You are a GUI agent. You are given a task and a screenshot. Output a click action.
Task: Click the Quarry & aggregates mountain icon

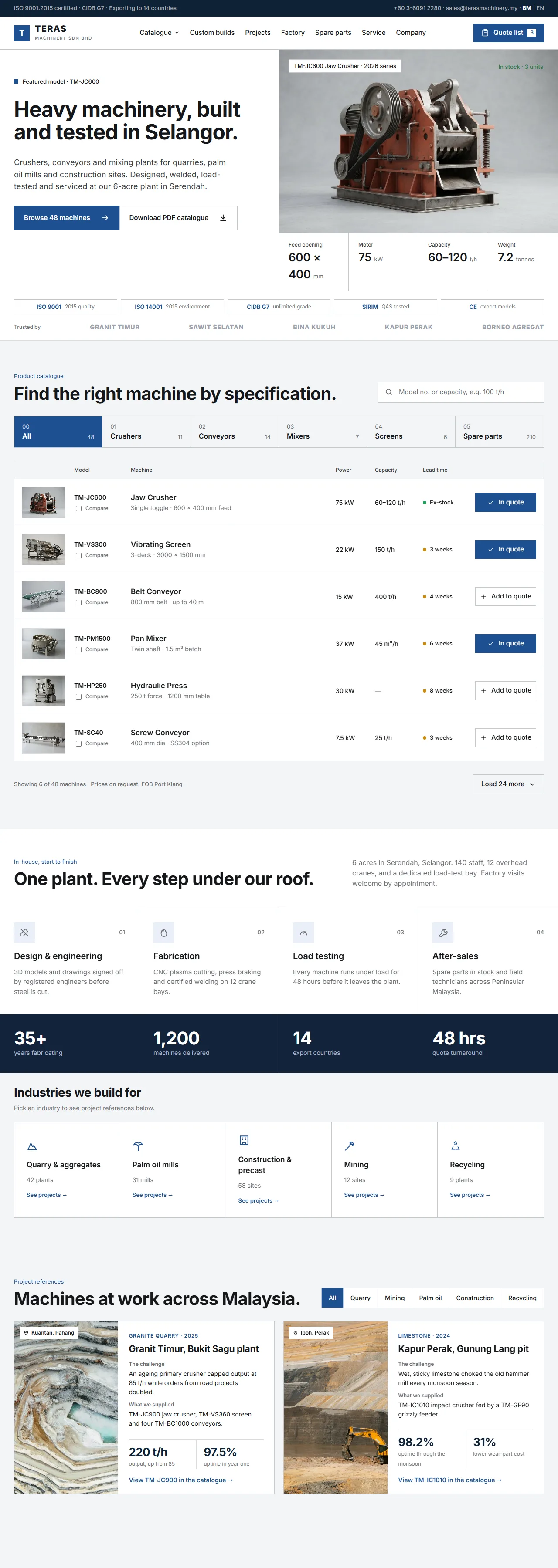pyautogui.click(x=32, y=1146)
